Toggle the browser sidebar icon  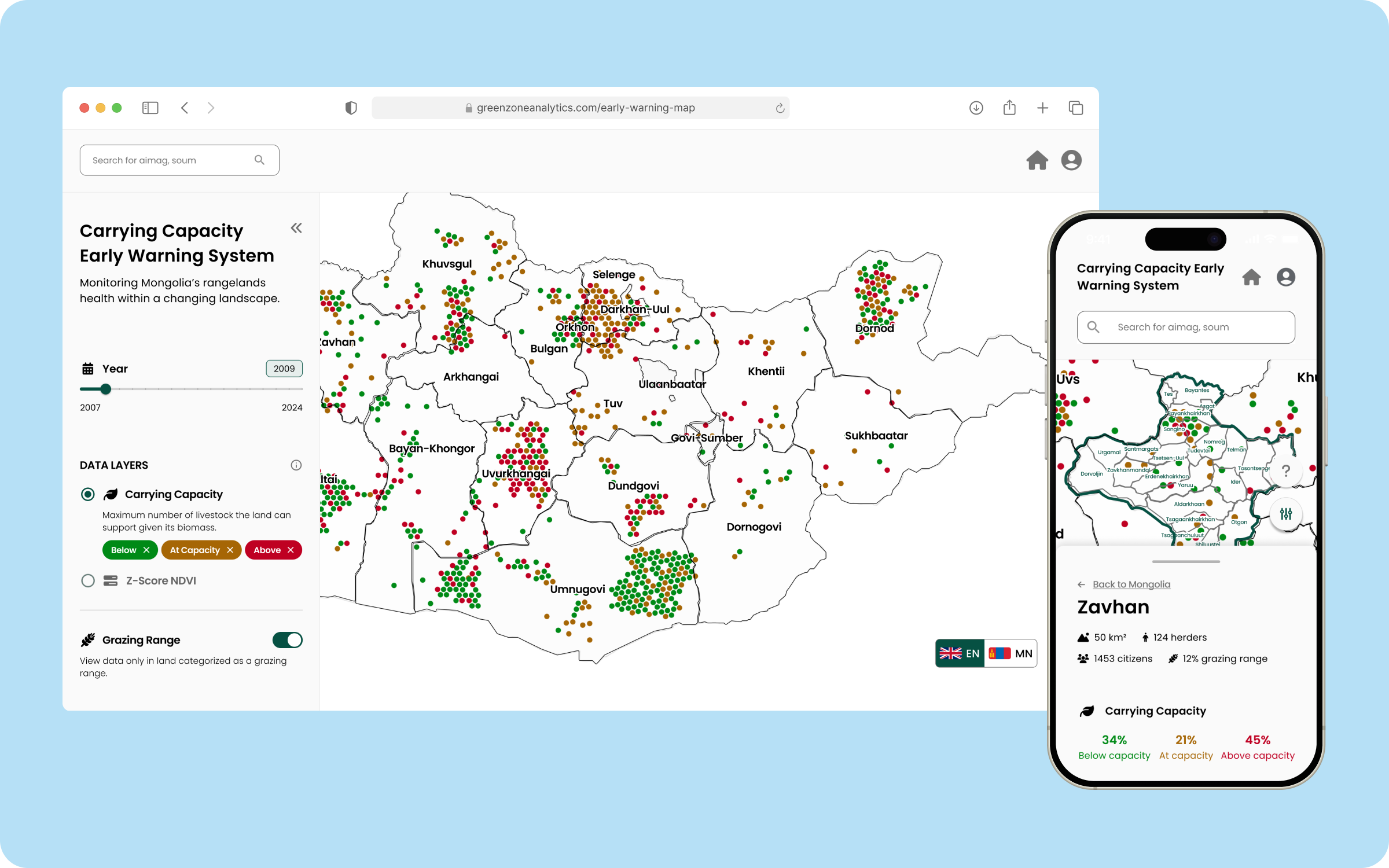(150, 108)
